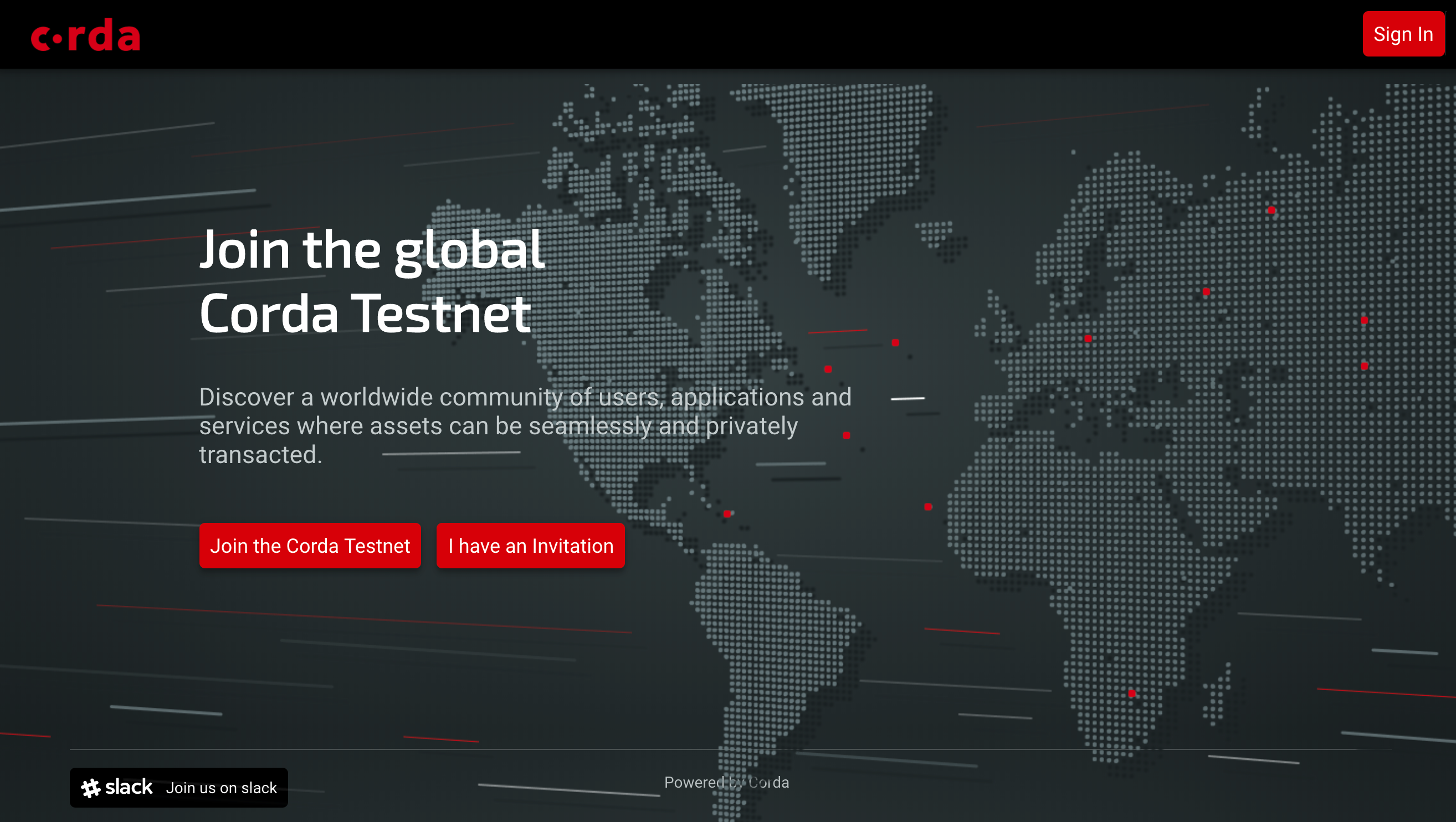Select the I have an Invitation button
The image size is (1456, 822).
pyautogui.click(x=530, y=545)
